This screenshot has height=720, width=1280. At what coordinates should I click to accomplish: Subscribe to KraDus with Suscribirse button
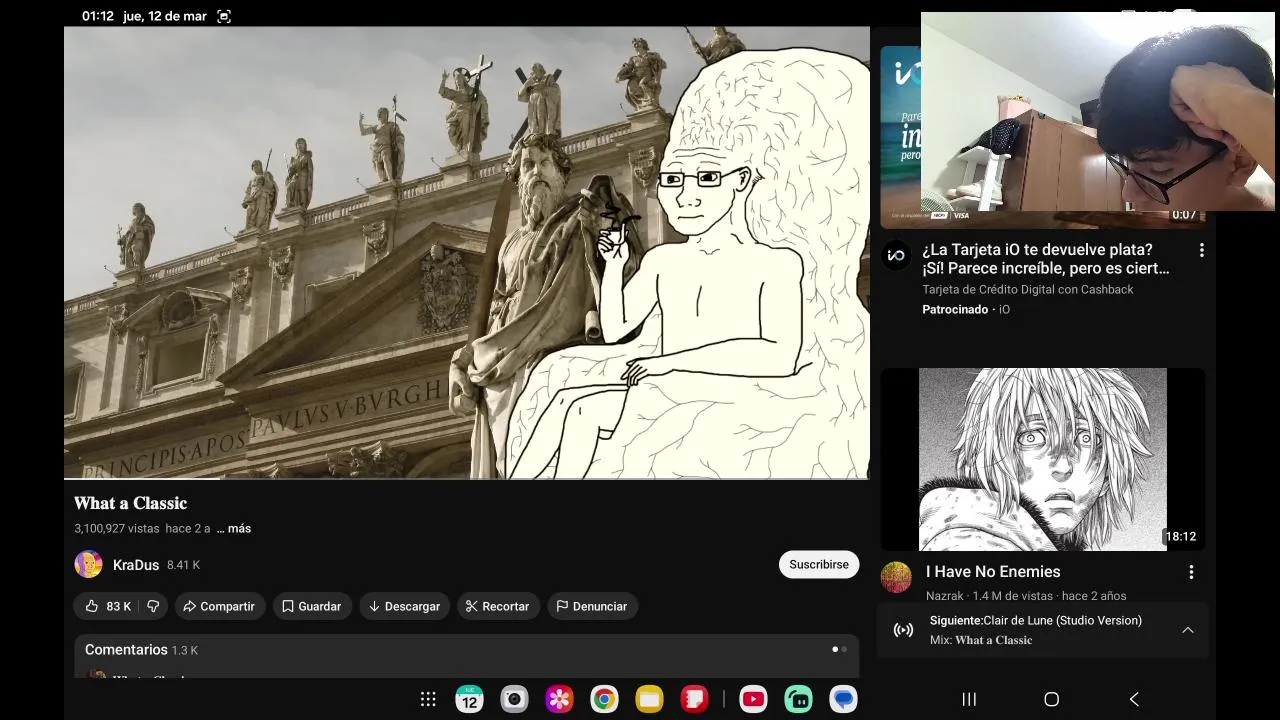pos(819,564)
